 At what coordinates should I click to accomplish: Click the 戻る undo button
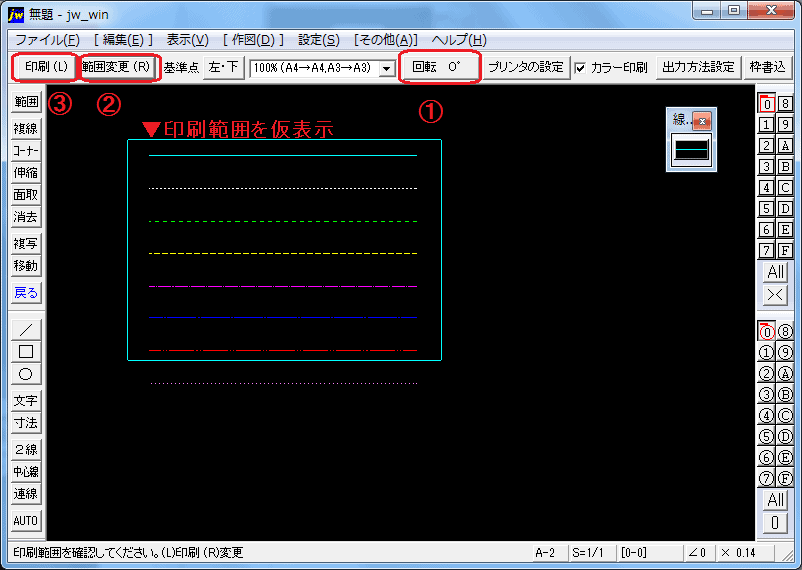click(26, 293)
